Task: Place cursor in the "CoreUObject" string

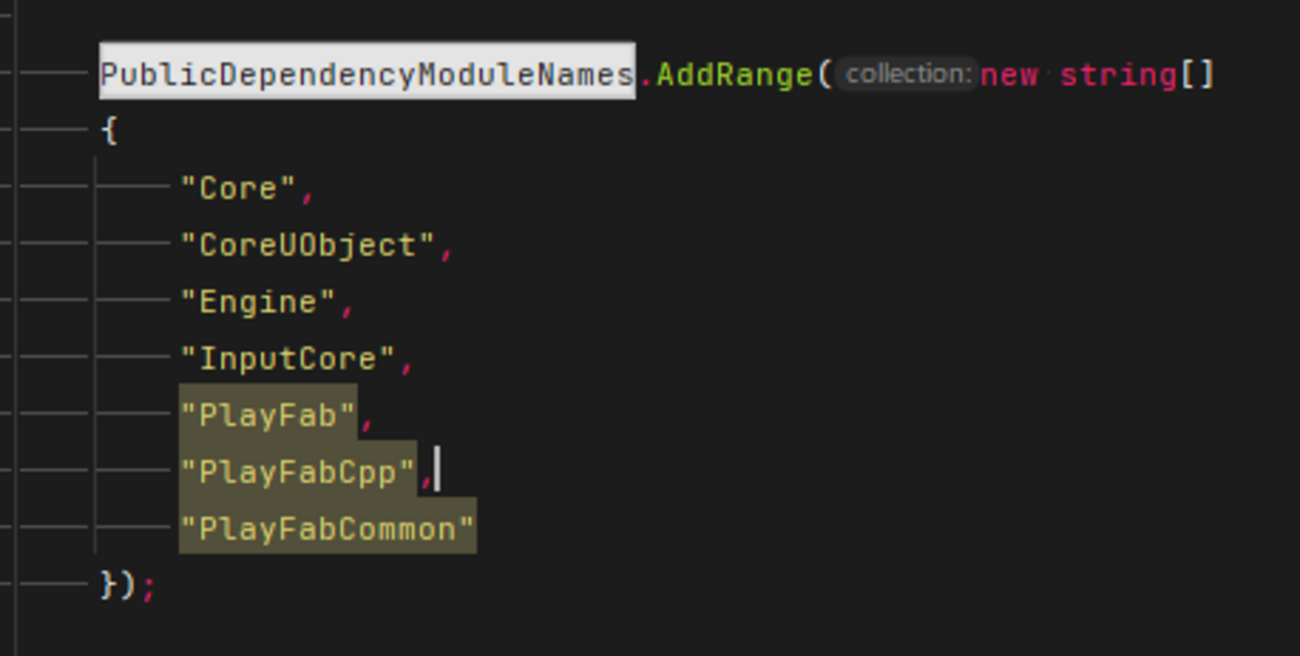Action: pyautogui.click(x=307, y=245)
